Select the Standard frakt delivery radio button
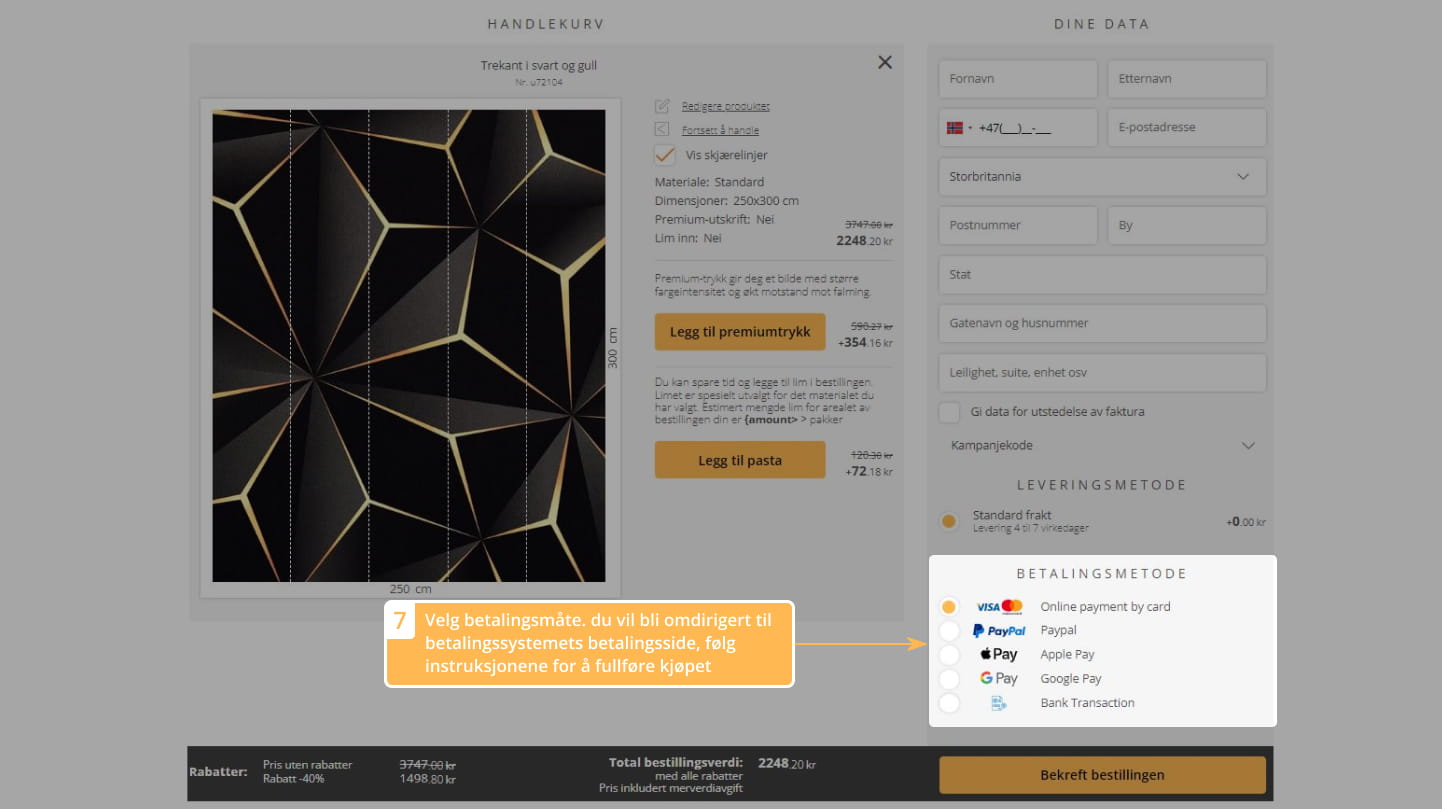Viewport: 1442px width, 809px height. pos(949,521)
